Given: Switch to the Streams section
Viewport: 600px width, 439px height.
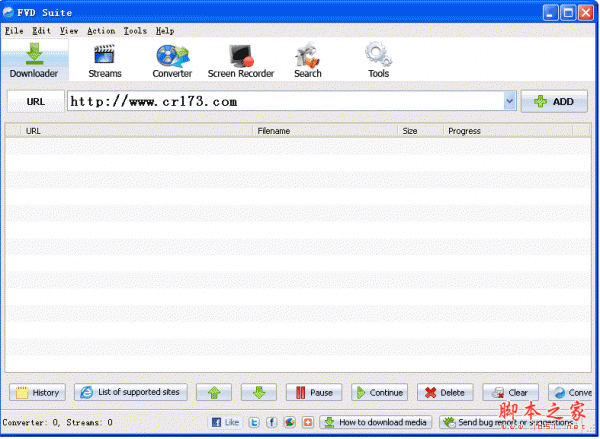Looking at the screenshot, I should [x=104, y=61].
